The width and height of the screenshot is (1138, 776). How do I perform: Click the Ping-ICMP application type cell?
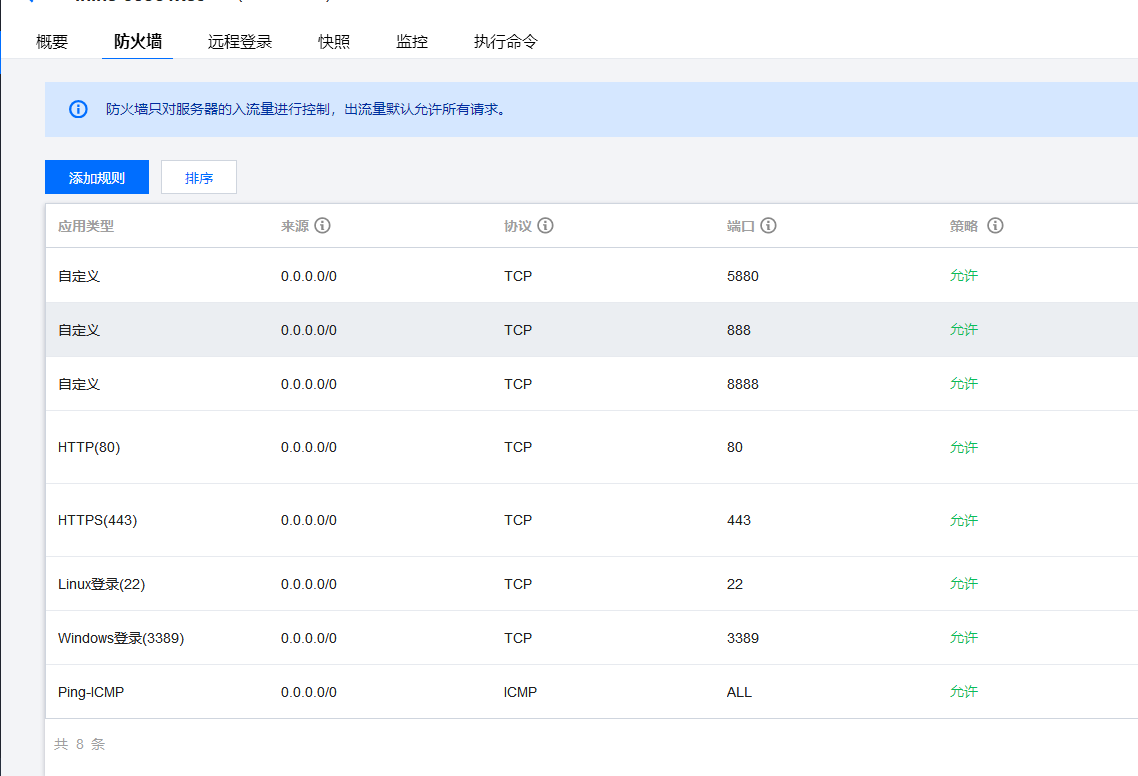[x=91, y=693]
